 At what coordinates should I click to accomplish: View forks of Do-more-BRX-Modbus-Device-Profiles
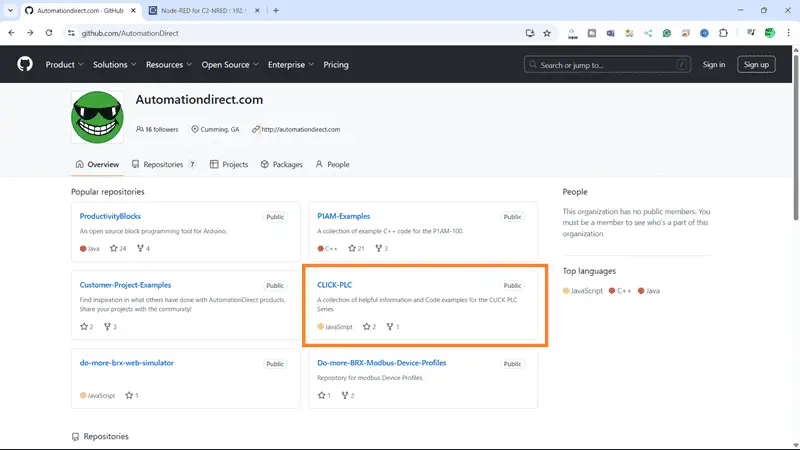(x=348, y=395)
